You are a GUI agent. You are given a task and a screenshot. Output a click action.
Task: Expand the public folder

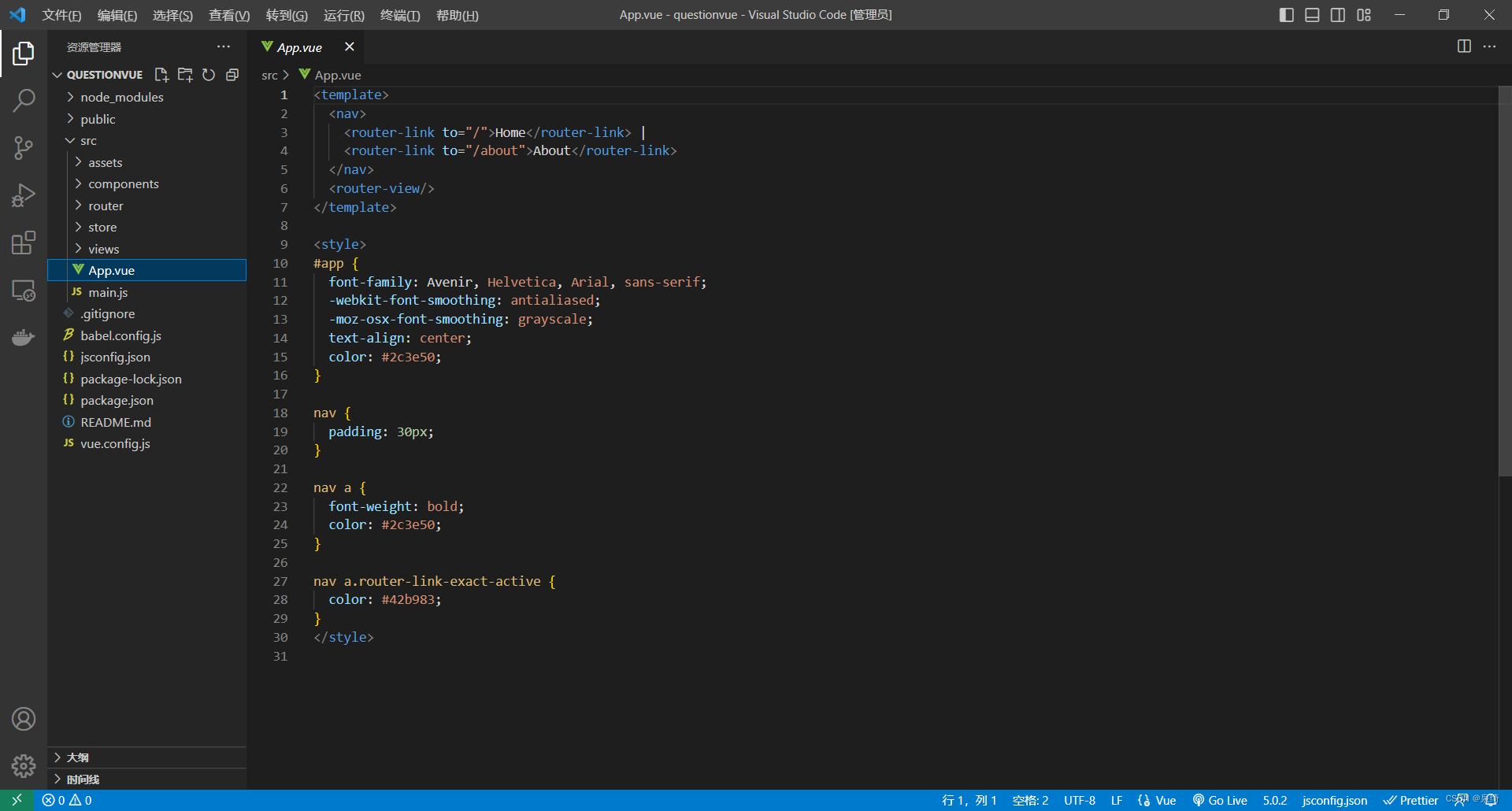point(146,119)
